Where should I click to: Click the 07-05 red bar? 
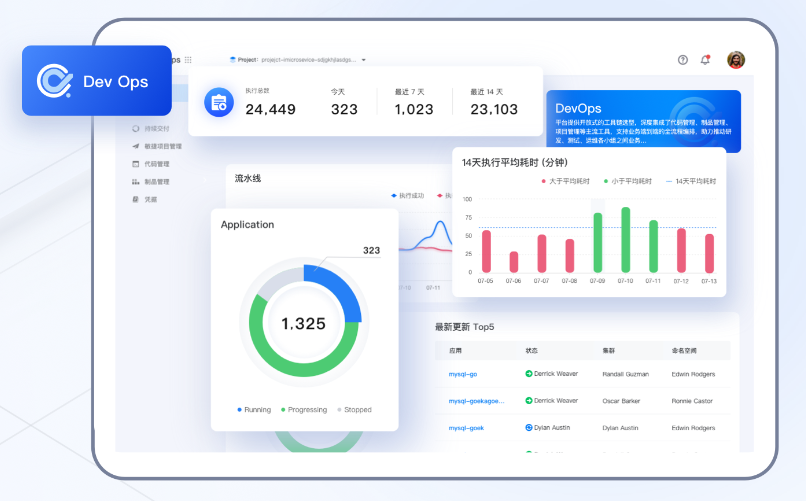pos(486,251)
